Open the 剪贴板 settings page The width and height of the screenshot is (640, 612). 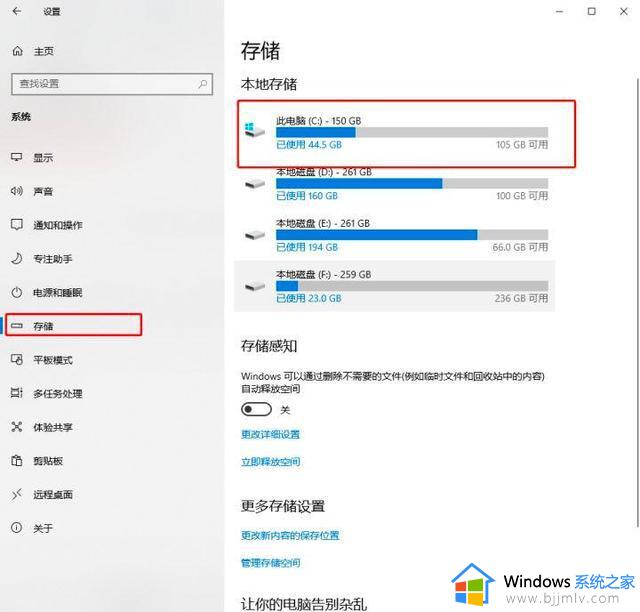[48, 461]
